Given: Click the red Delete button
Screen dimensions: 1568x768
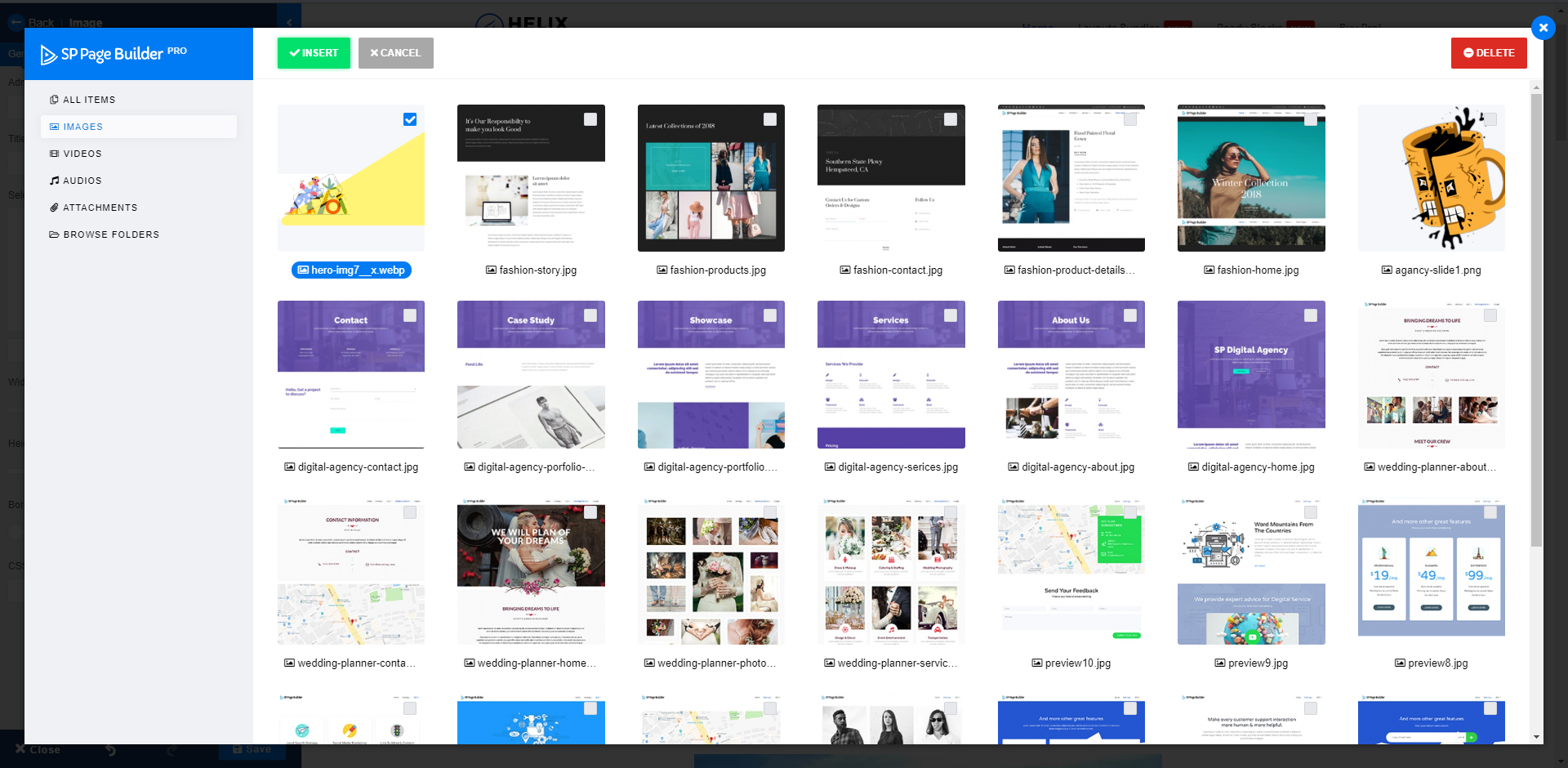Looking at the screenshot, I should [1489, 53].
